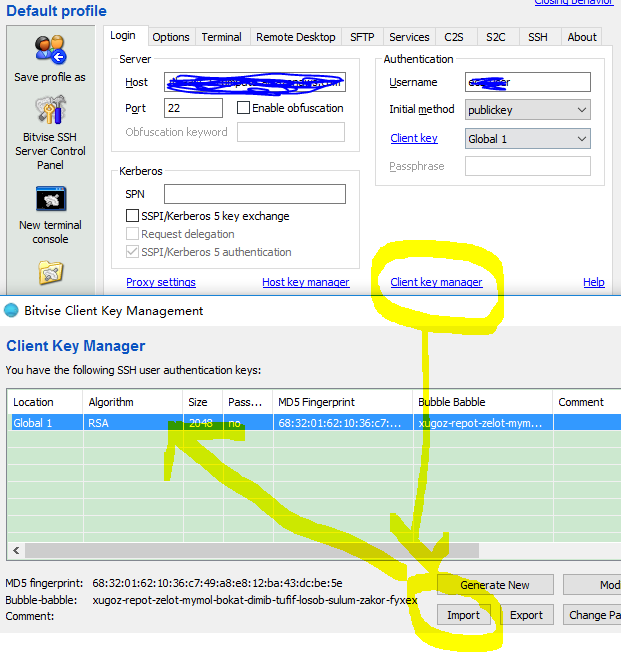Open Client key manager link
621x652 pixels.
point(436,282)
